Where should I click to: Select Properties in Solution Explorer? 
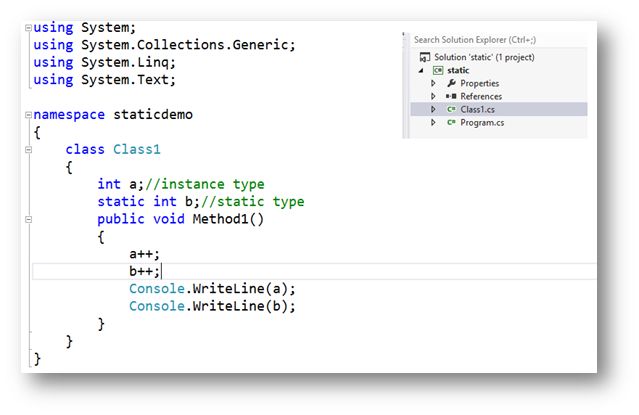tap(480, 84)
